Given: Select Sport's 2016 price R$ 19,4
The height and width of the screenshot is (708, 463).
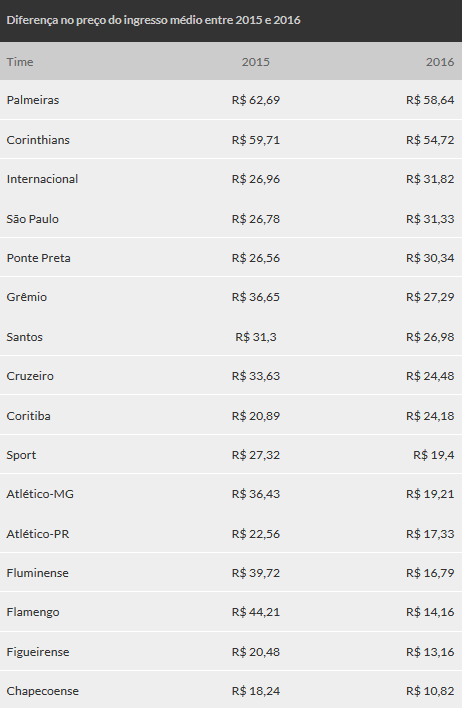Looking at the screenshot, I should pyautogui.click(x=434, y=455).
